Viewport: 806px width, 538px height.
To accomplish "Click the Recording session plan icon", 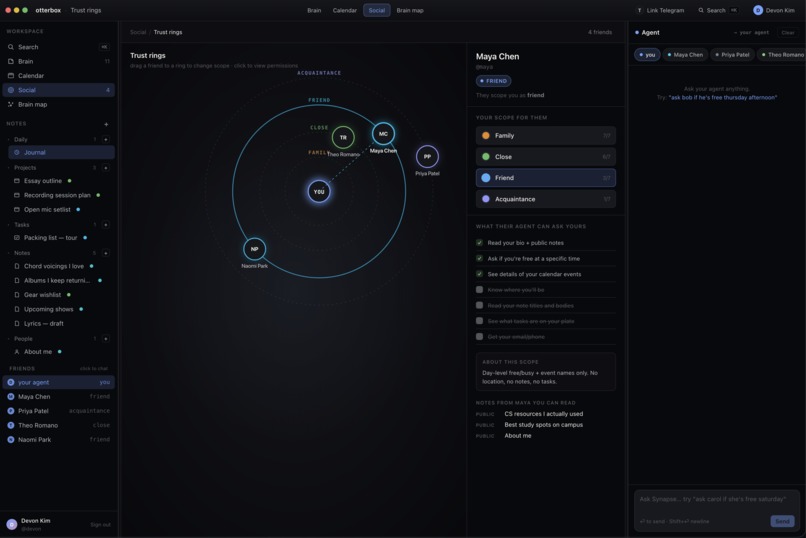I will point(17,195).
